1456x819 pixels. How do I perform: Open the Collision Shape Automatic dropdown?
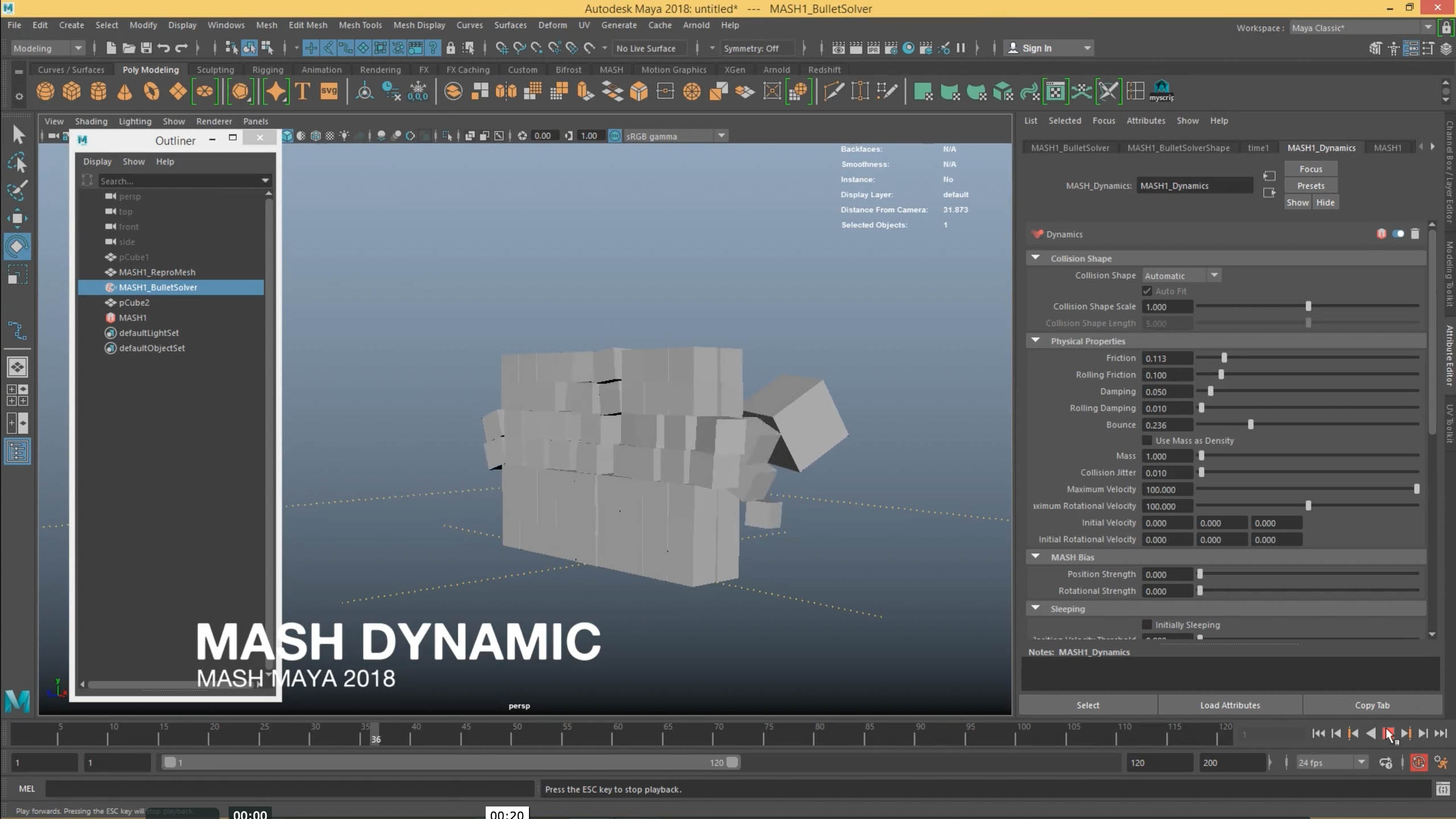pyautogui.click(x=1181, y=275)
